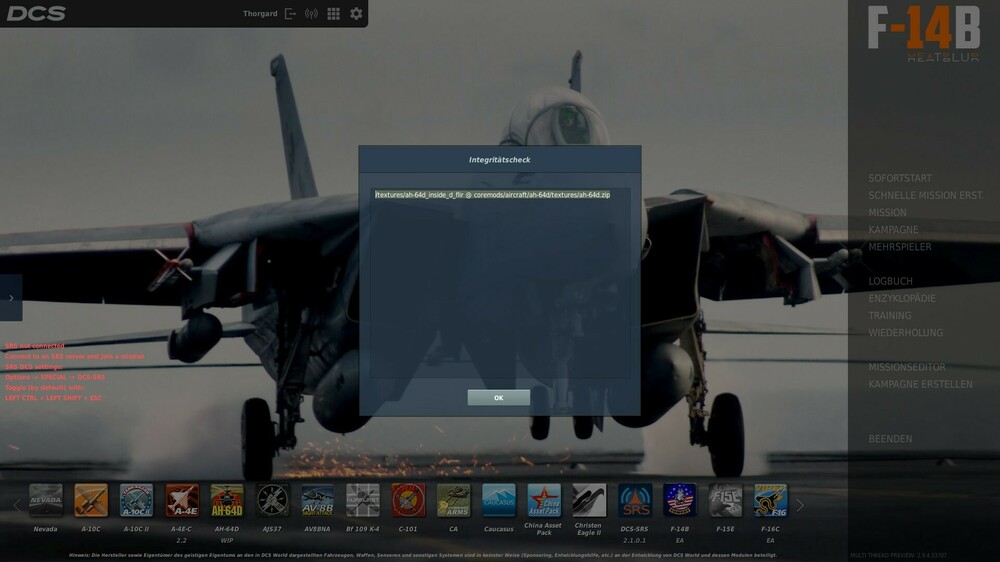Click the highlighted ah-64d texture path entry
Image resolution: width=1000 pixels, height=562 pixels.
pos(492,195)
